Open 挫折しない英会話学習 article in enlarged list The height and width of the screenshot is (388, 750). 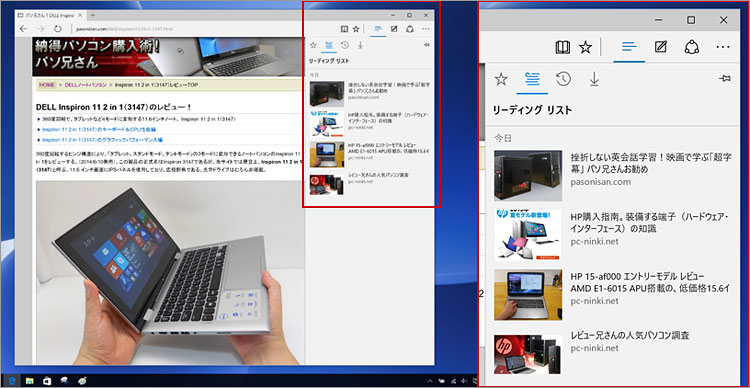point(652,163)
